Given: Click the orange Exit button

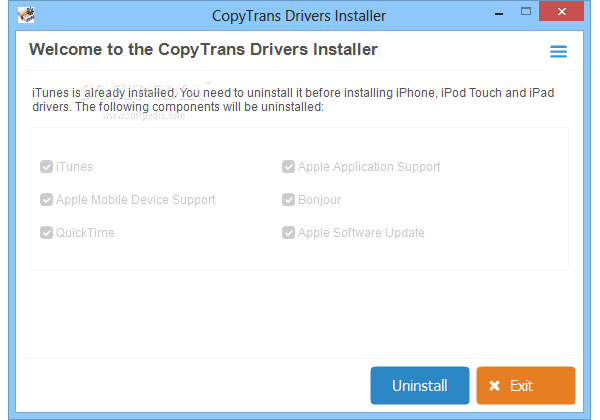Looking at the screenshot, I should 526,386.
